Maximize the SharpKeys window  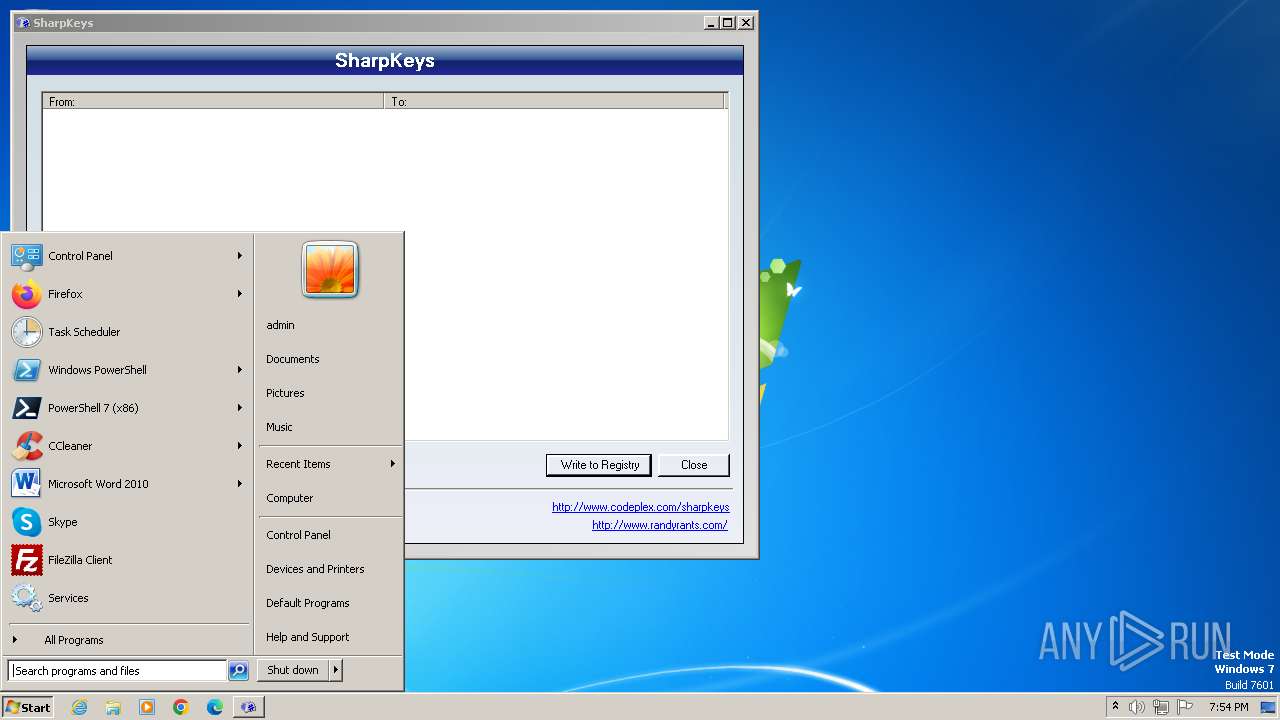(728, 22)
